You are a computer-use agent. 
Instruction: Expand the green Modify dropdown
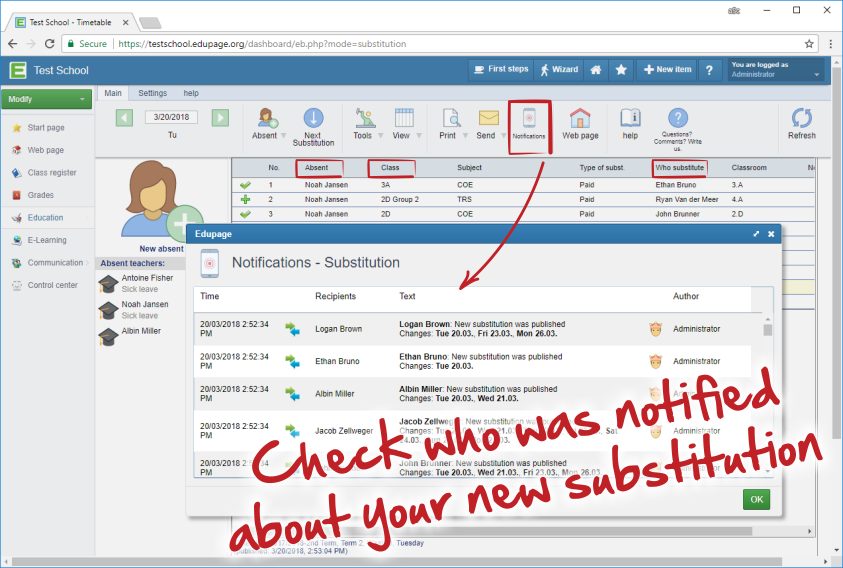click(x=47, y=100)
